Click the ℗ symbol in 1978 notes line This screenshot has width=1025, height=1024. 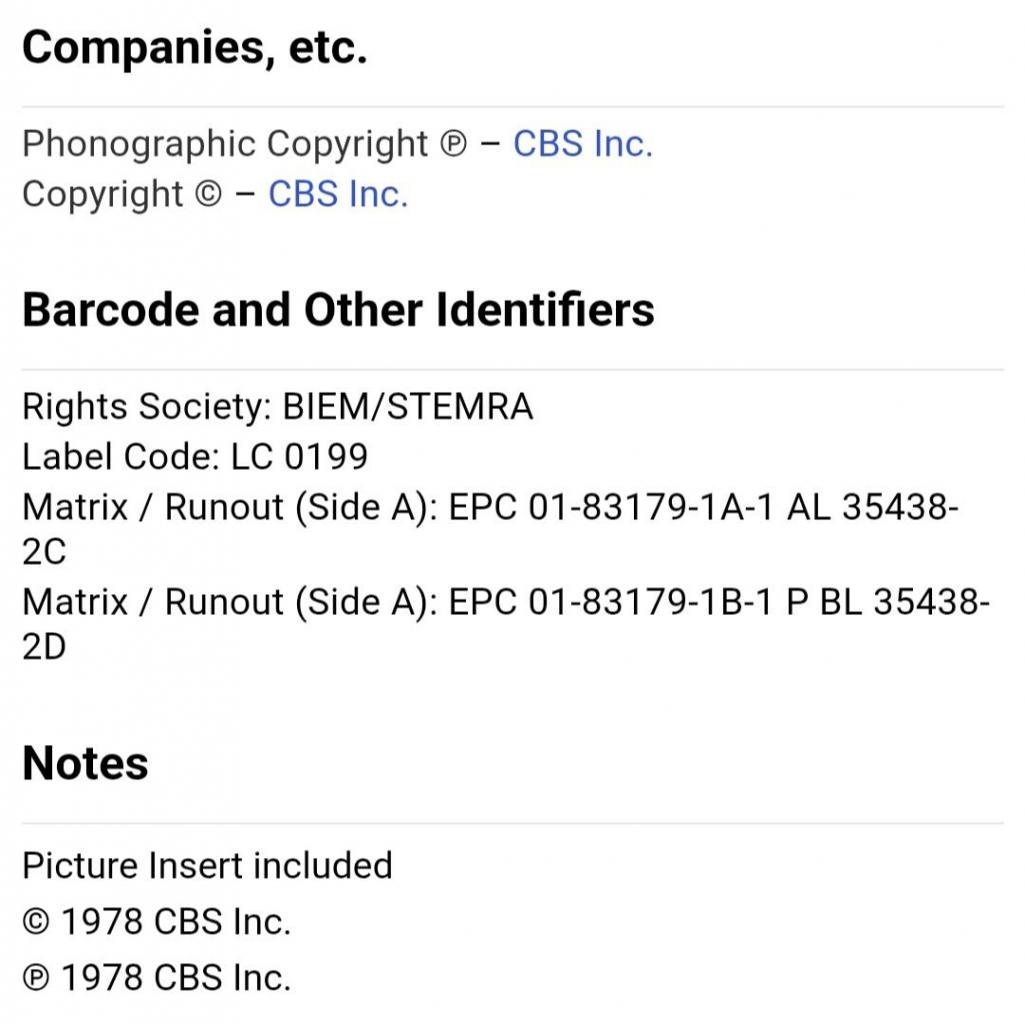coord(35,978)
